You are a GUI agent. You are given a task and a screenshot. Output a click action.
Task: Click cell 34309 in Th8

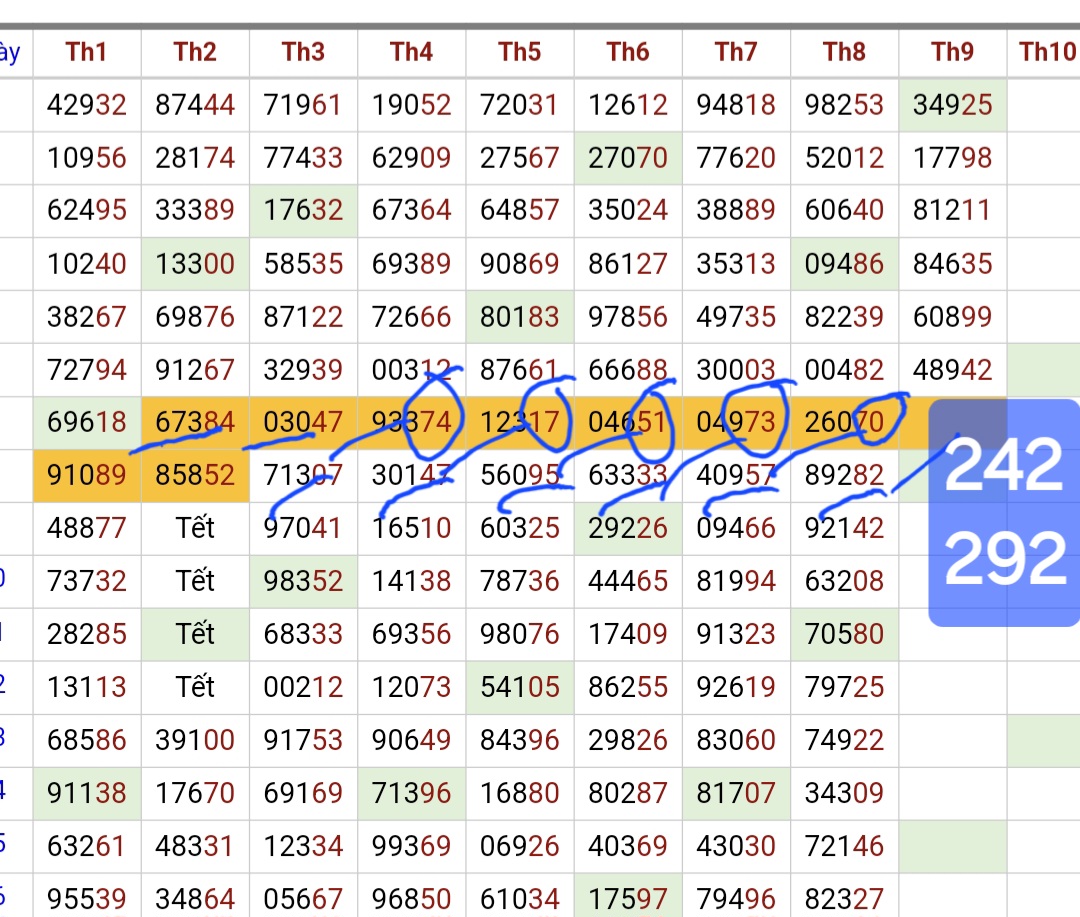[x=844, y=793]
